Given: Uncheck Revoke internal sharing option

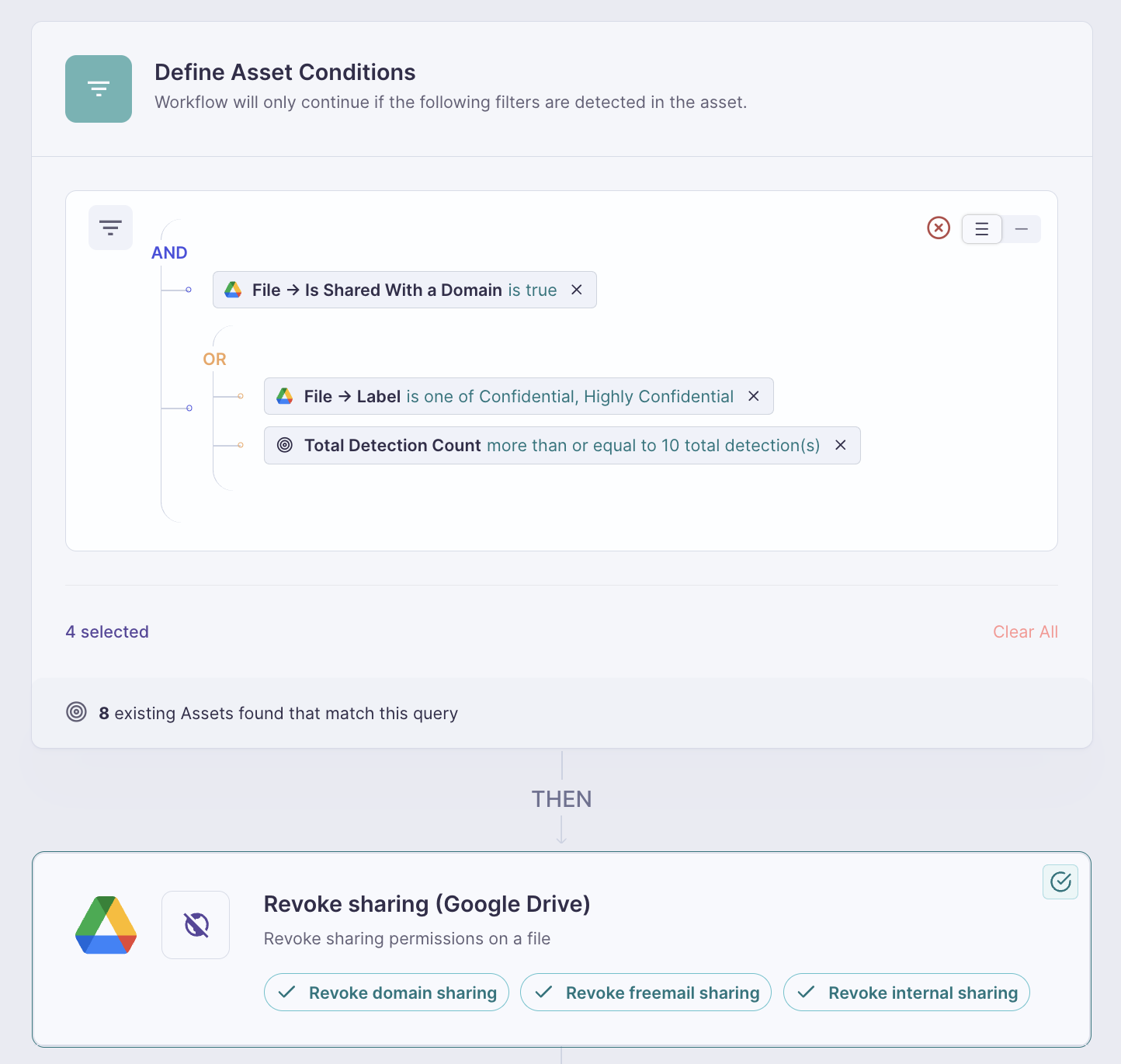Looking at the screenshot, I should click(907, 993).
